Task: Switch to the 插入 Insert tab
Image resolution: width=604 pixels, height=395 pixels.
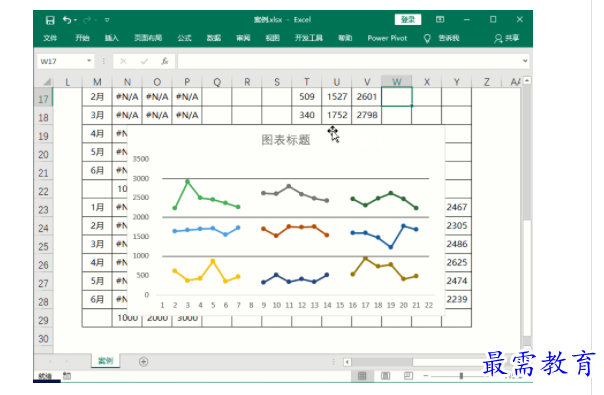Action: click(x=112, y=38)
